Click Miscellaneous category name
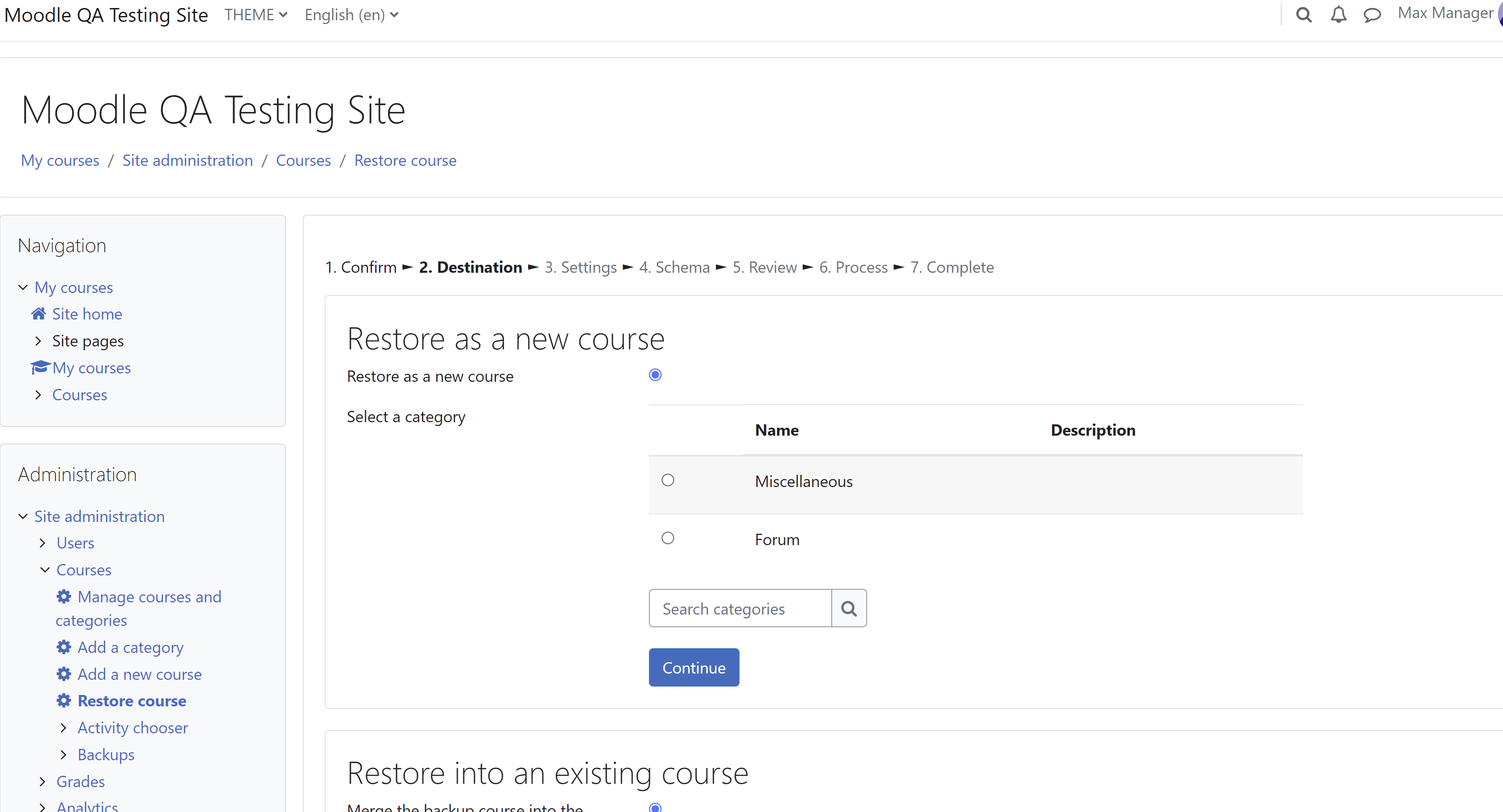Screen dimensions: 1503x812 [804, 482]
